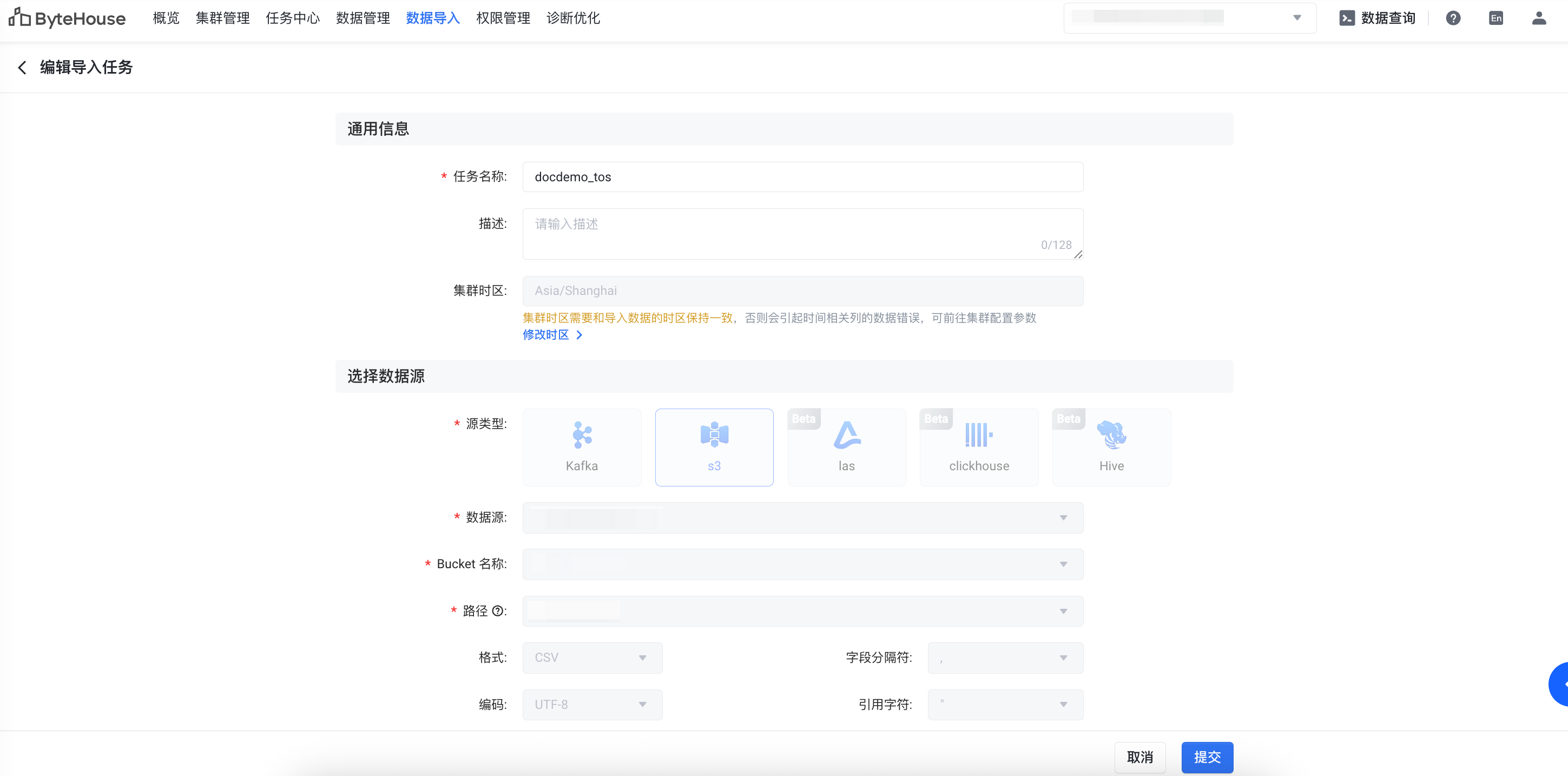Choose the clickhouse source type card
This screenshot has height=776, width=1568.
click(978, 447)
